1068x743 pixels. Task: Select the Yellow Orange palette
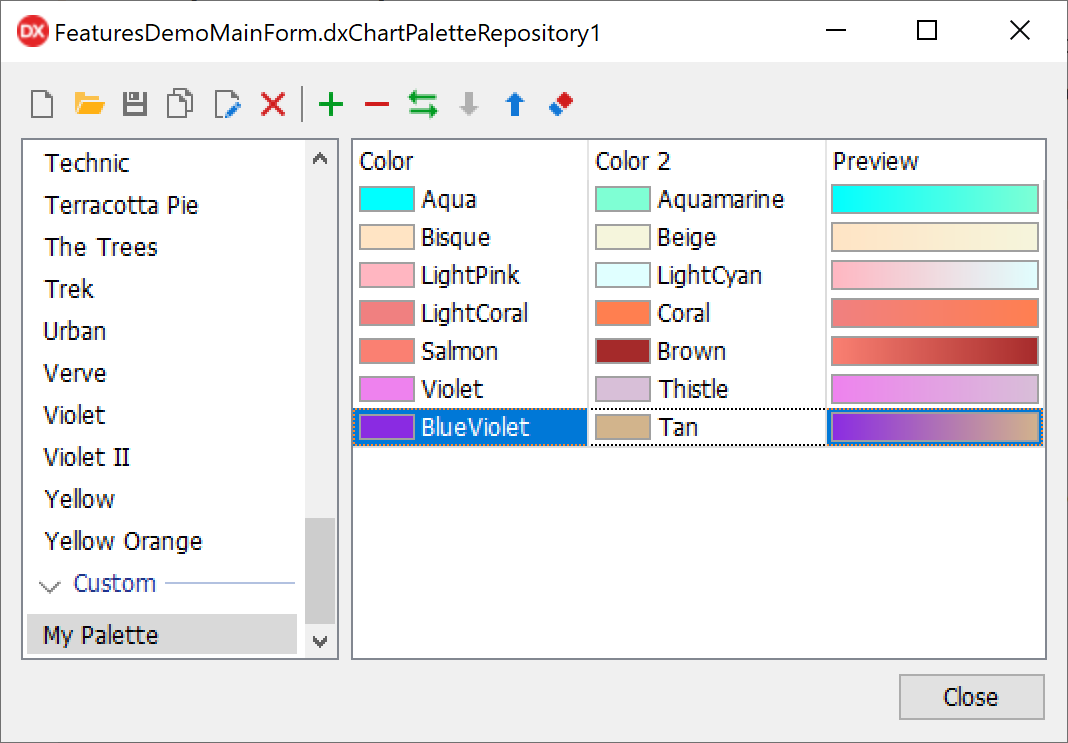[x=123, y=541]
